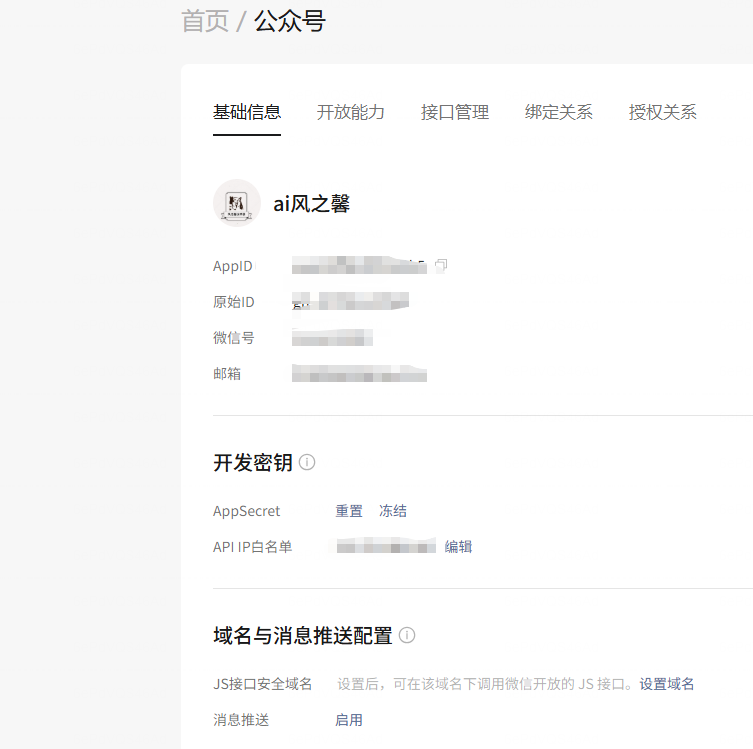Click the 消息推送 label
Screen dimensions: 753x749
point(241,720)
